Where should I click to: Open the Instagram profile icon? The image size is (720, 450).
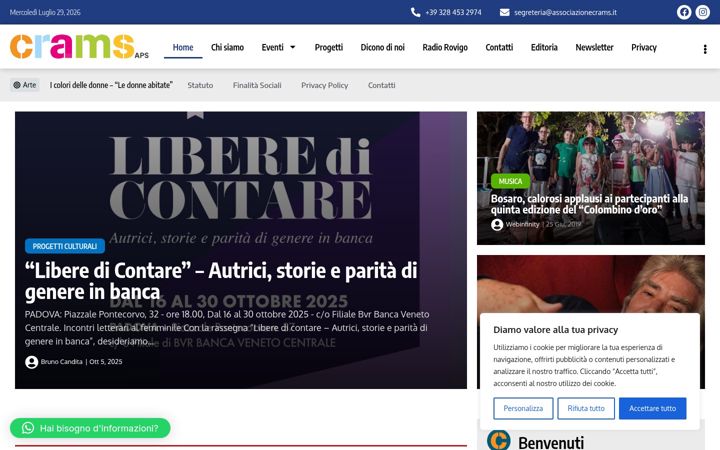703,12
